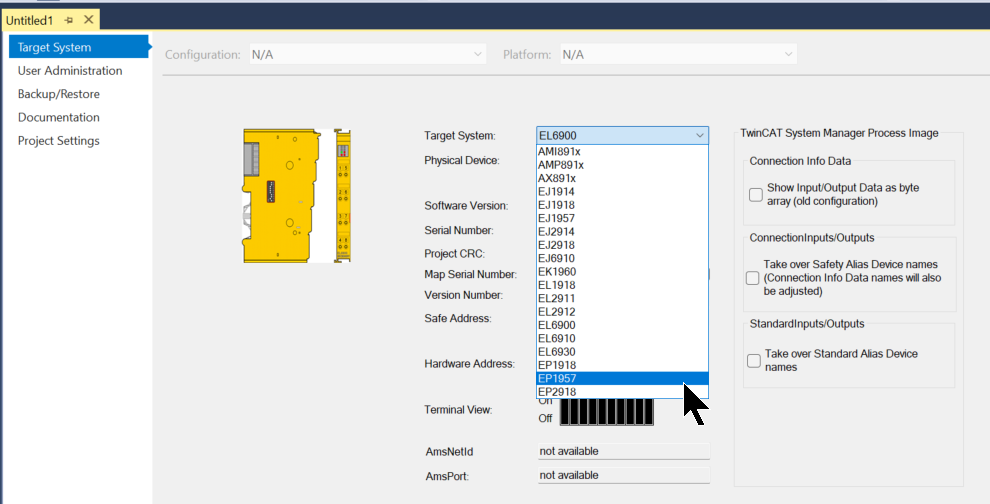Screen dimensions: 990x504
Task: Select EL1918 as target system
Action: 622,285
